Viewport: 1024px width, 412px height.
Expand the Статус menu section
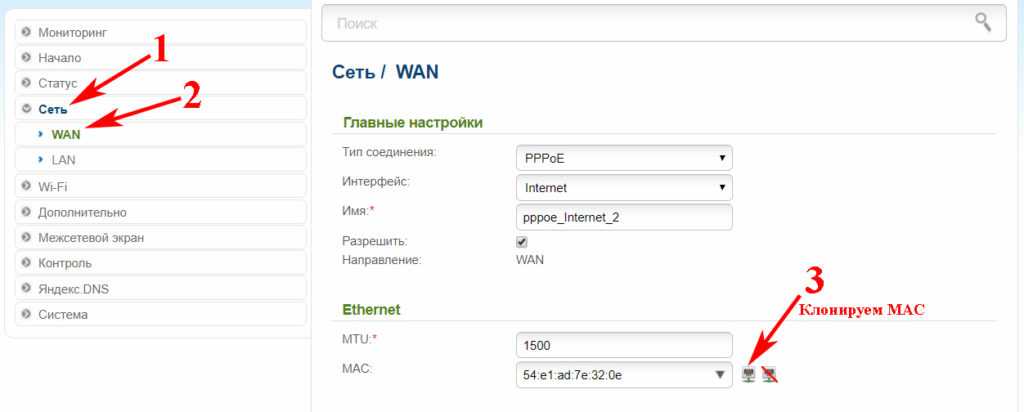tap(58, 83)
